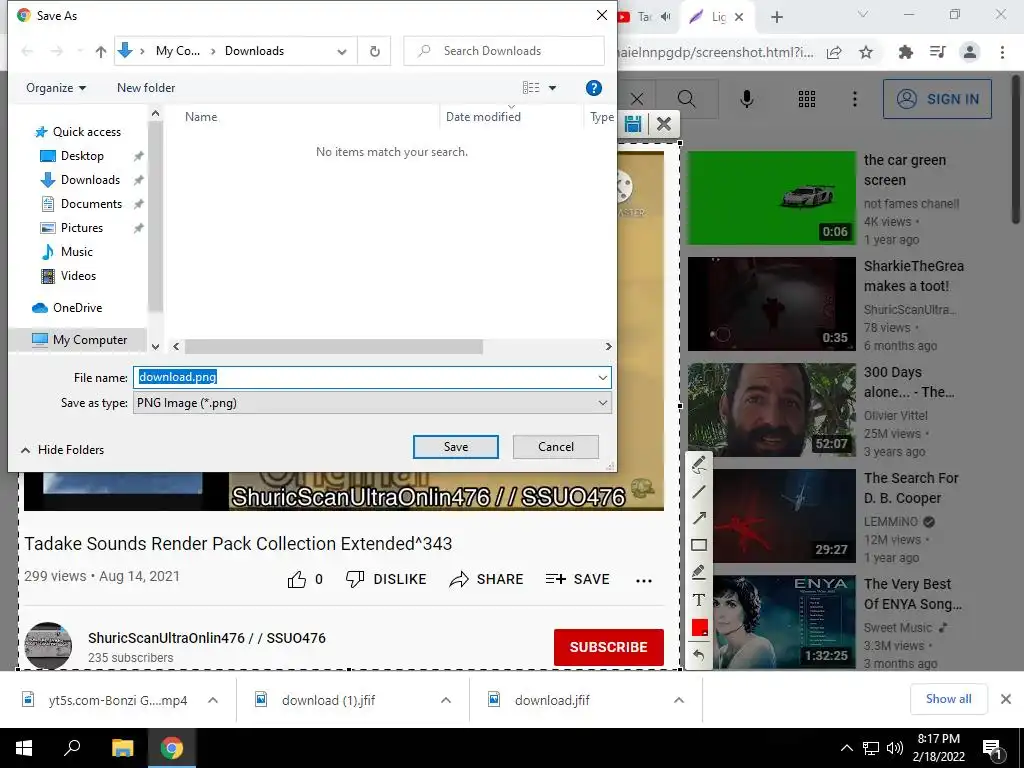Refresh the Downloads folder listing

click(374, 51)
